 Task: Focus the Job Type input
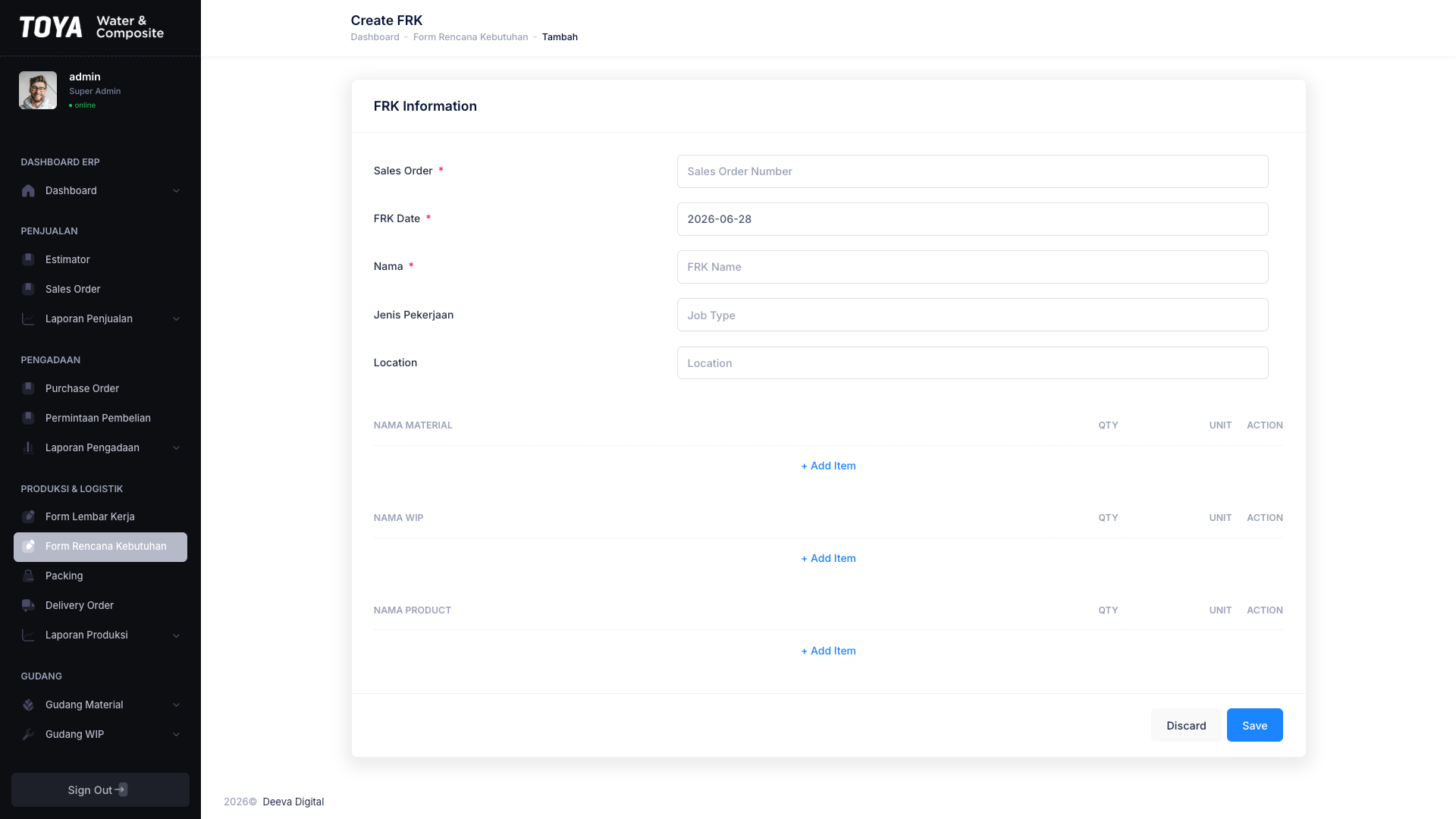tap(972, 315)
